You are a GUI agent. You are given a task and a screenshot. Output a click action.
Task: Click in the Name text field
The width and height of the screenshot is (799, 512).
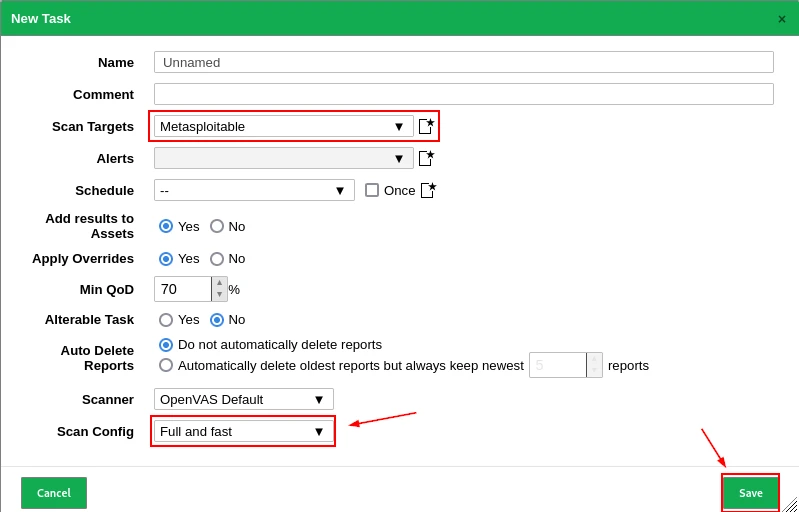[463, 62]
